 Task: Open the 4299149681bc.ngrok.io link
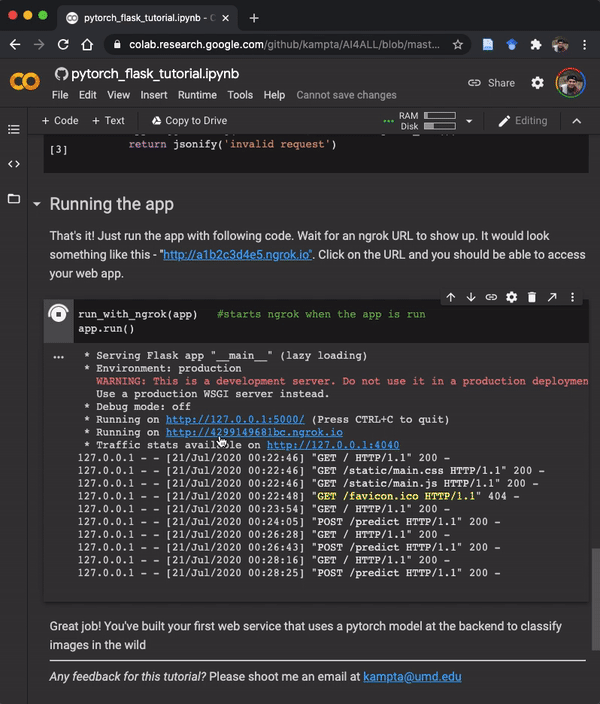[x=254, y=432]
